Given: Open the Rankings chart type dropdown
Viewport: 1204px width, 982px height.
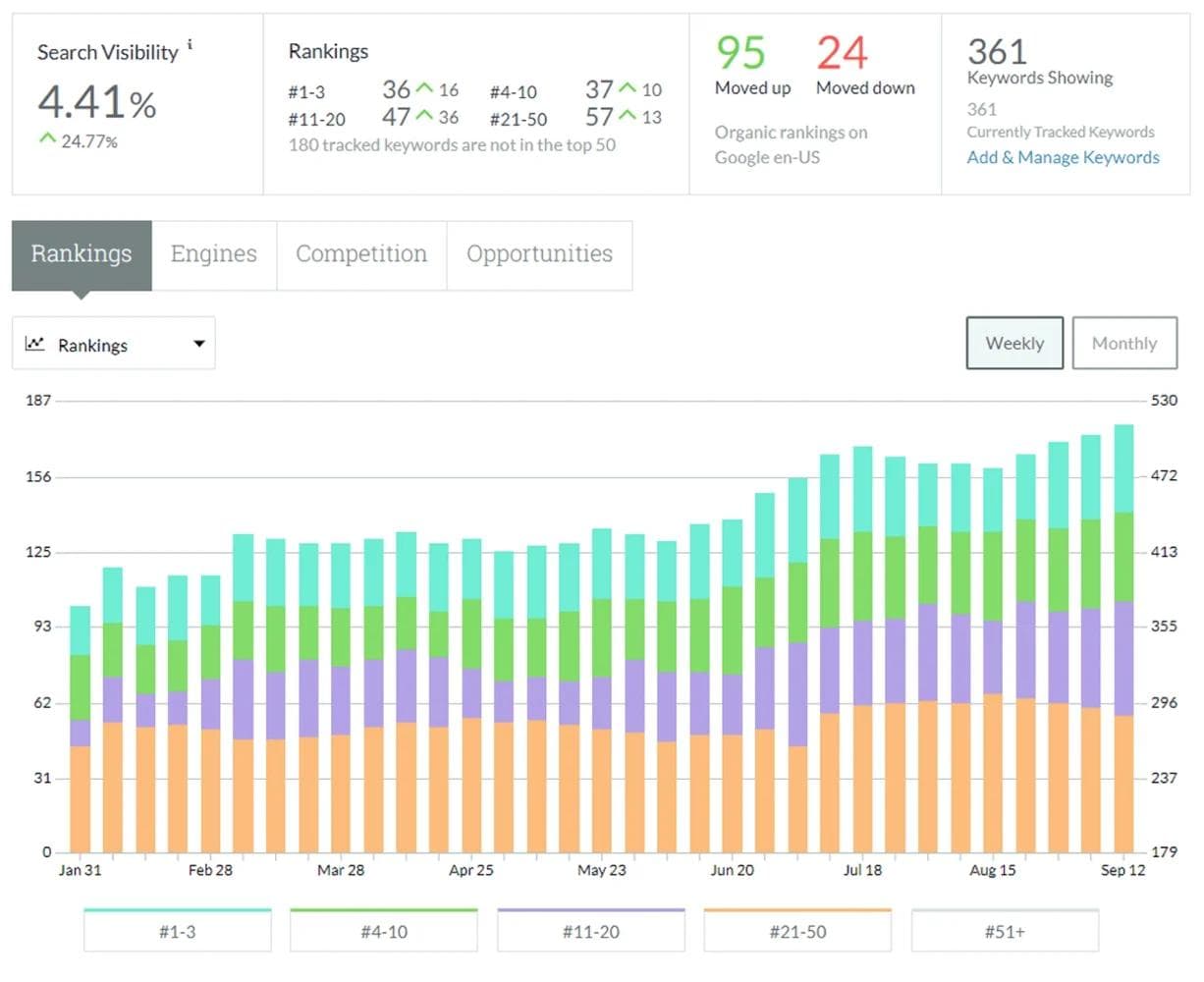Looking at the screenshot, I should 114,344.
